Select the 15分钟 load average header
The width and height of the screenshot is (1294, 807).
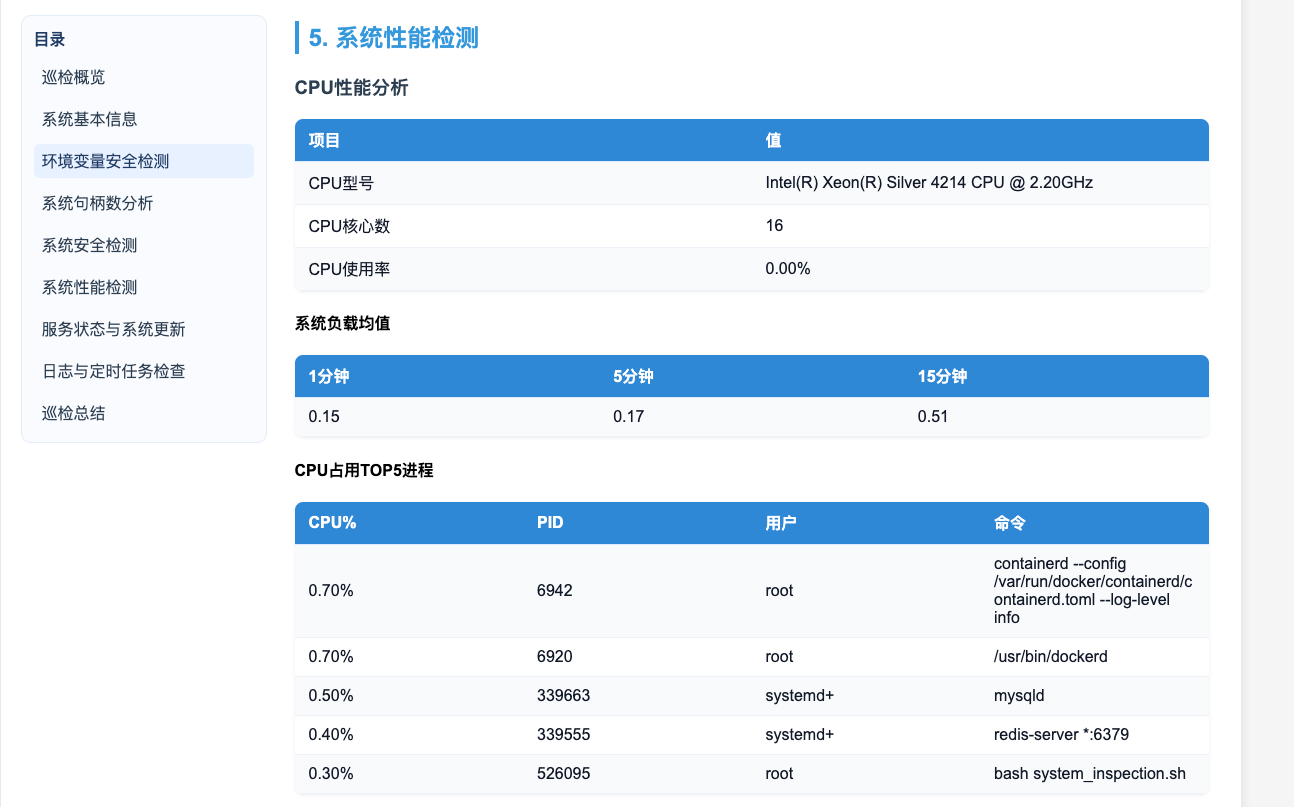(x=942, y=377)
